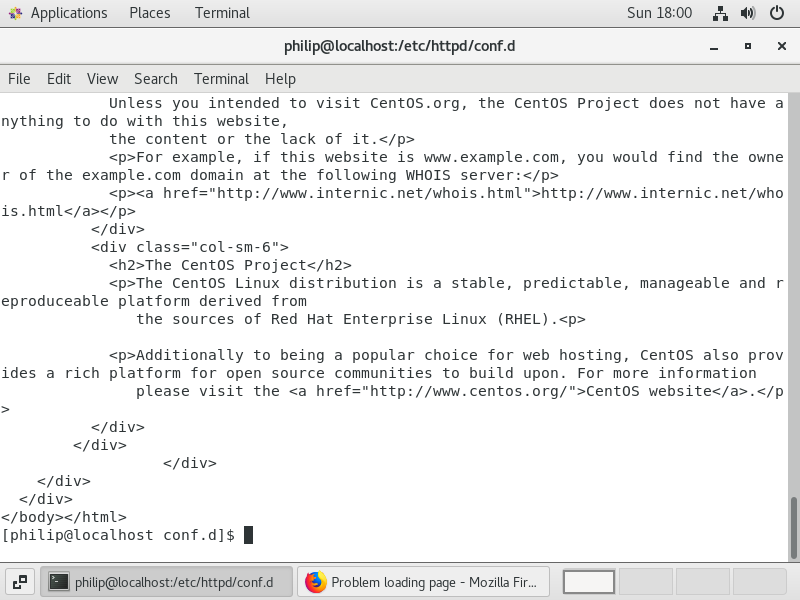Close the terminal window
This screenshot has height=600, width=800.
pos(782,46)
